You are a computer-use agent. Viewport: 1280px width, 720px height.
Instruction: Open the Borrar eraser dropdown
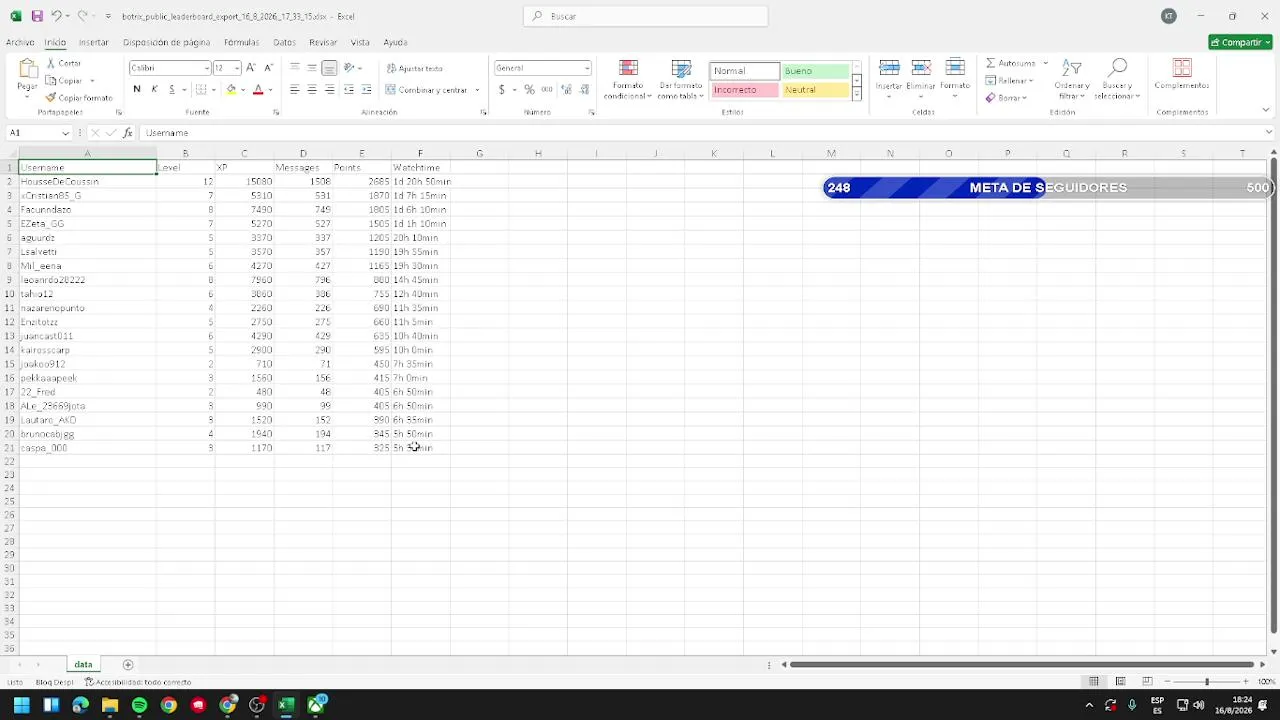coord(1006,98)
